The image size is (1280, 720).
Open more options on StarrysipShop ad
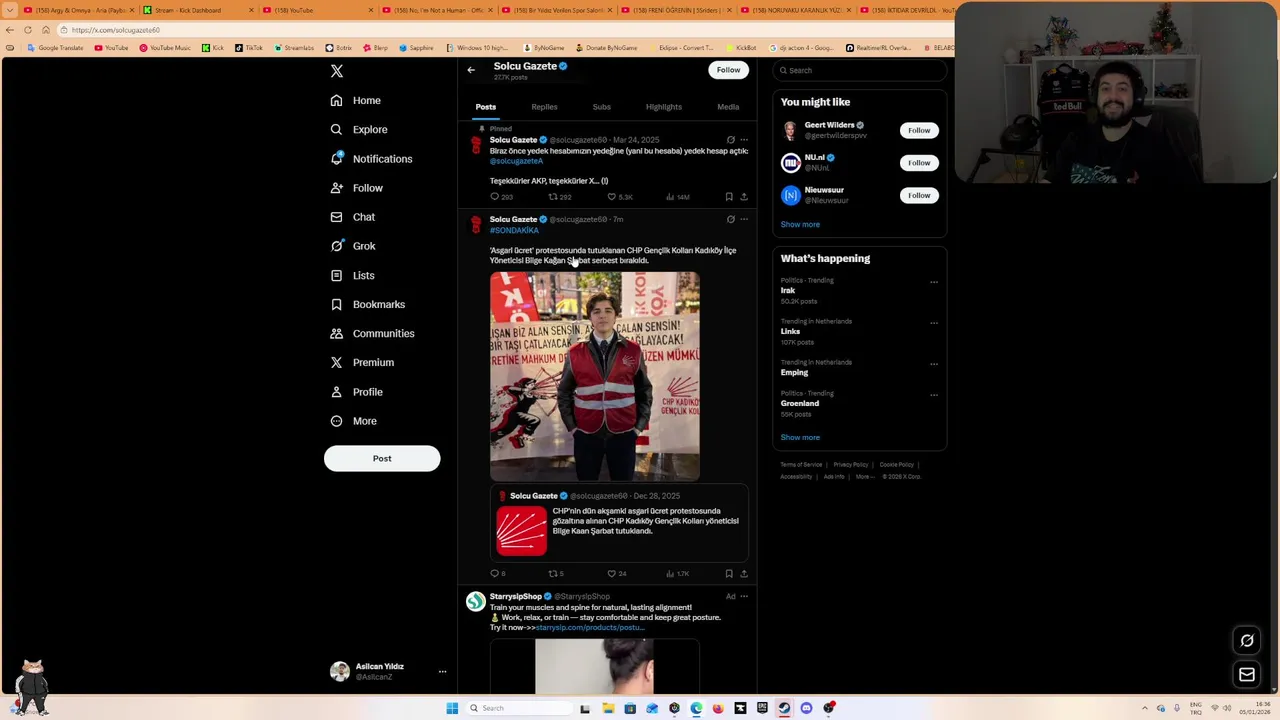(x=743, y=596)
